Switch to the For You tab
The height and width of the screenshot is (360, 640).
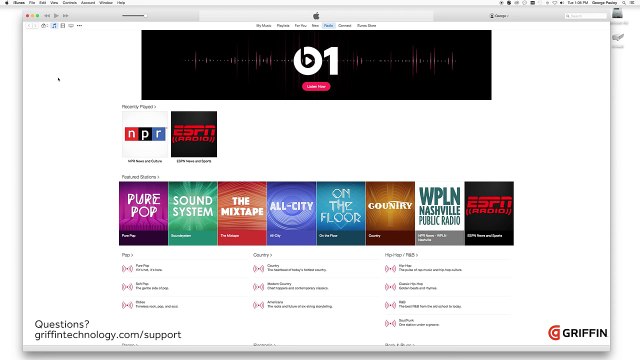[x=301, y=26]
